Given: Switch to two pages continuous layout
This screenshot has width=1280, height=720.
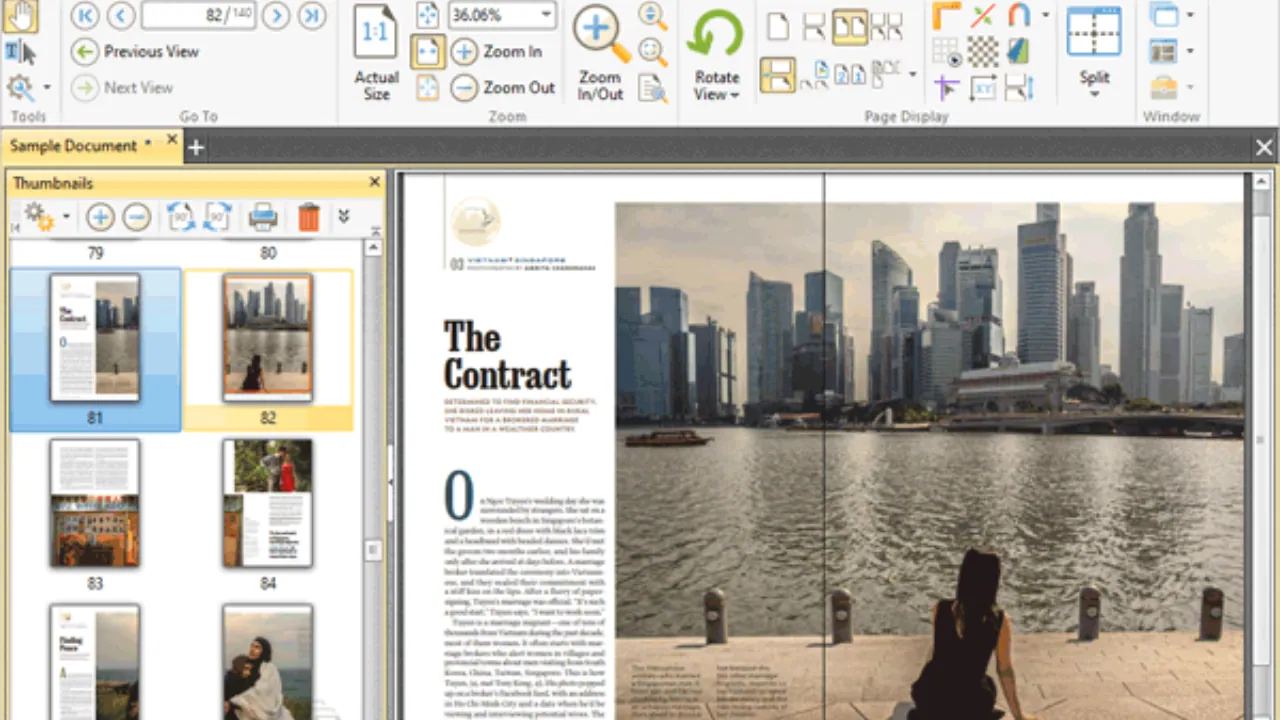Looking at the screenshot, I should [x=887, y=27].
